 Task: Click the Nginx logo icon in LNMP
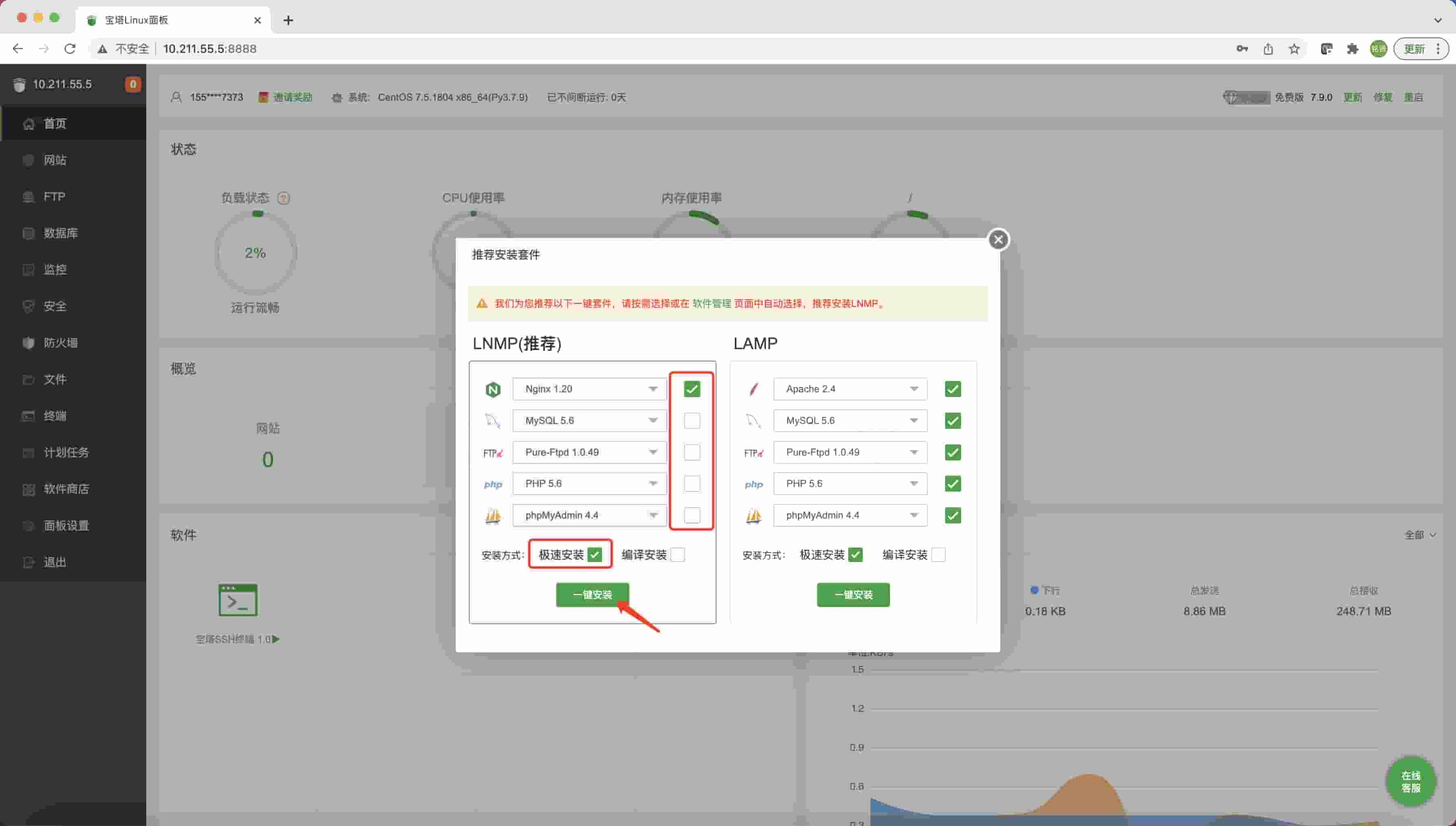point(492,389)
